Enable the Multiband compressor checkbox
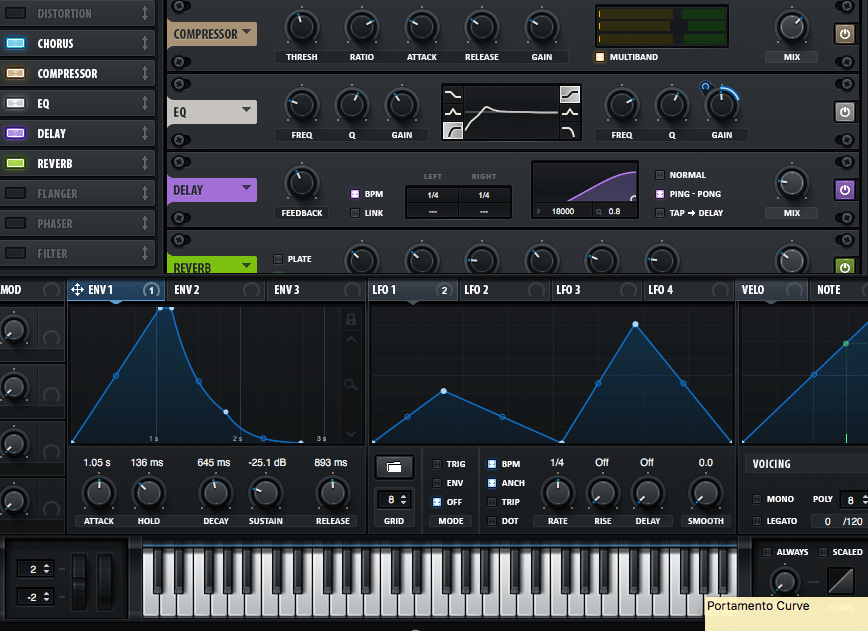The width and height of the screenshot is (868, 631). (600, 57)
